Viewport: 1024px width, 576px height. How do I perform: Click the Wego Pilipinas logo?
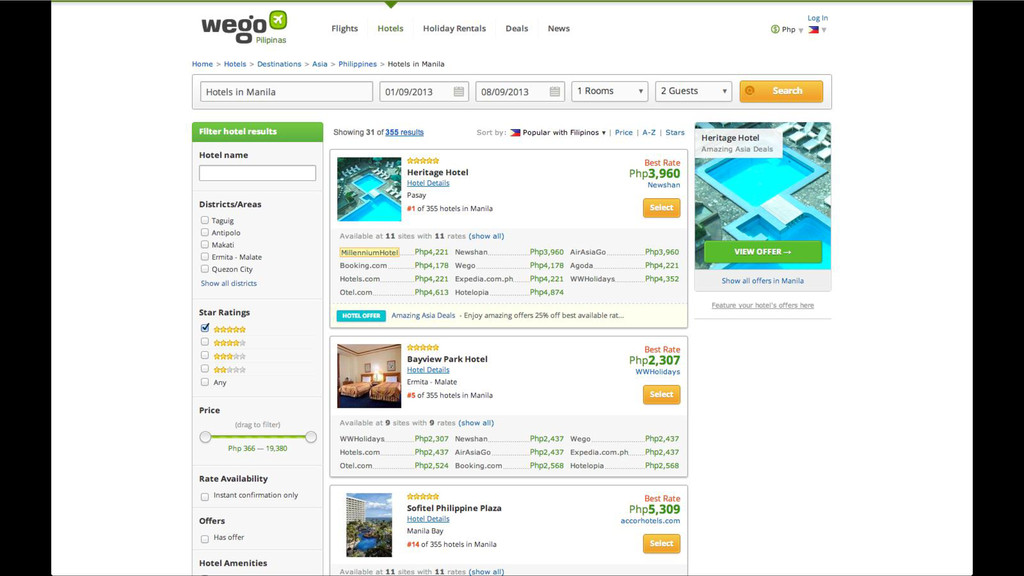point(244,27)
